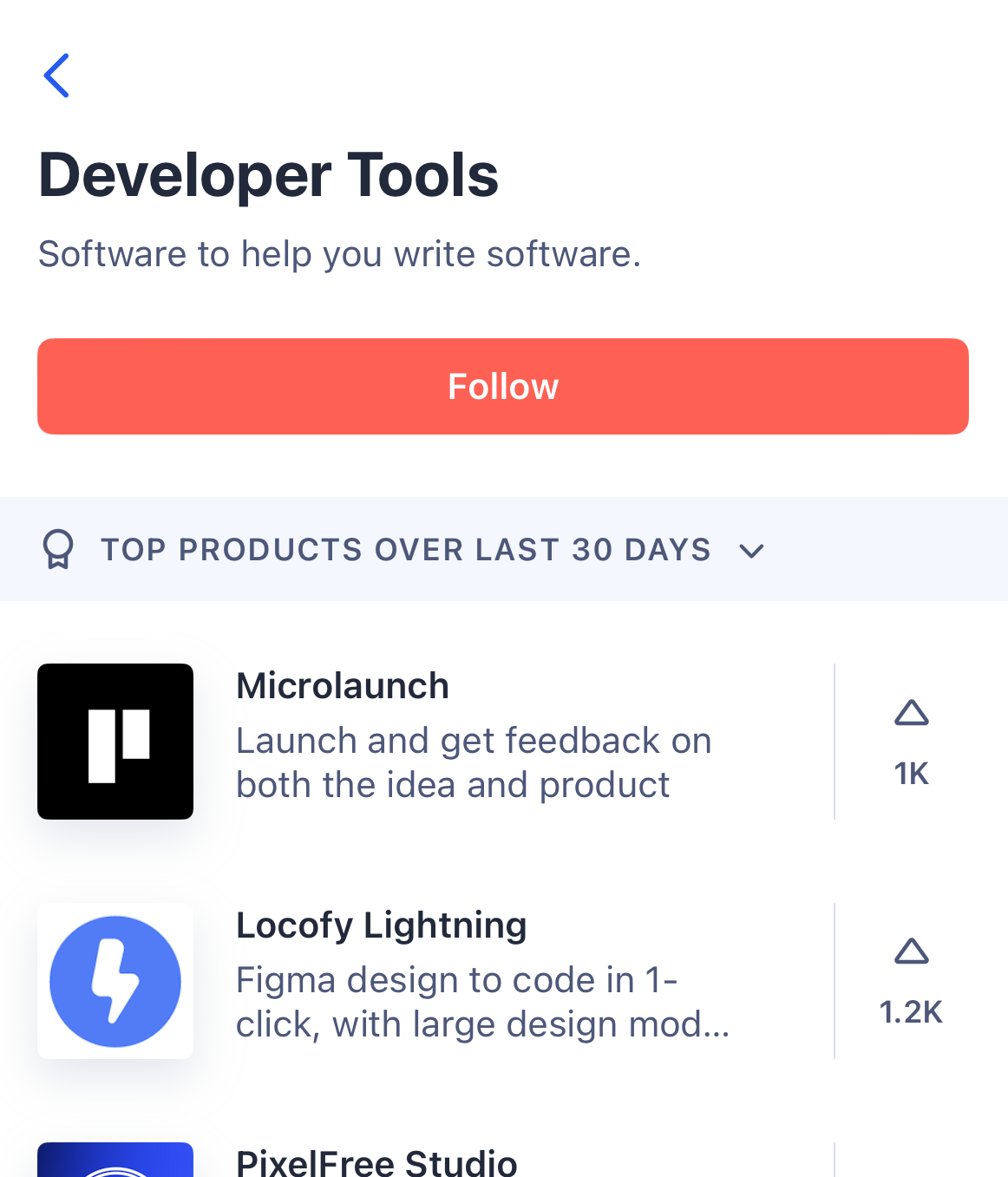Go back using the blue chevron
1008x1177 pixels.
(56, 75)
